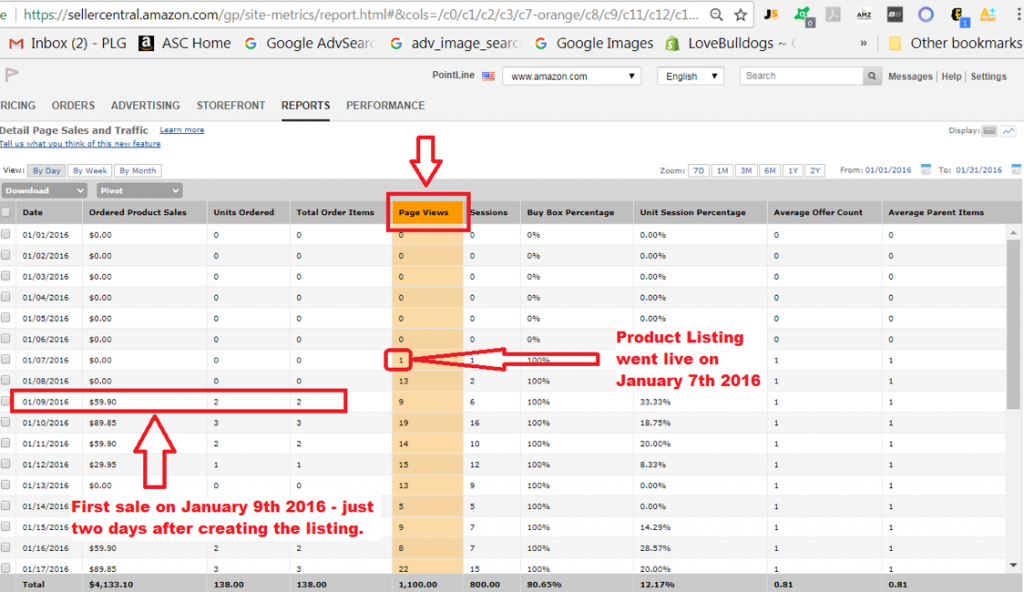Expand the Download dropdown
1024x592 pixels.
[x=43, y=190]
